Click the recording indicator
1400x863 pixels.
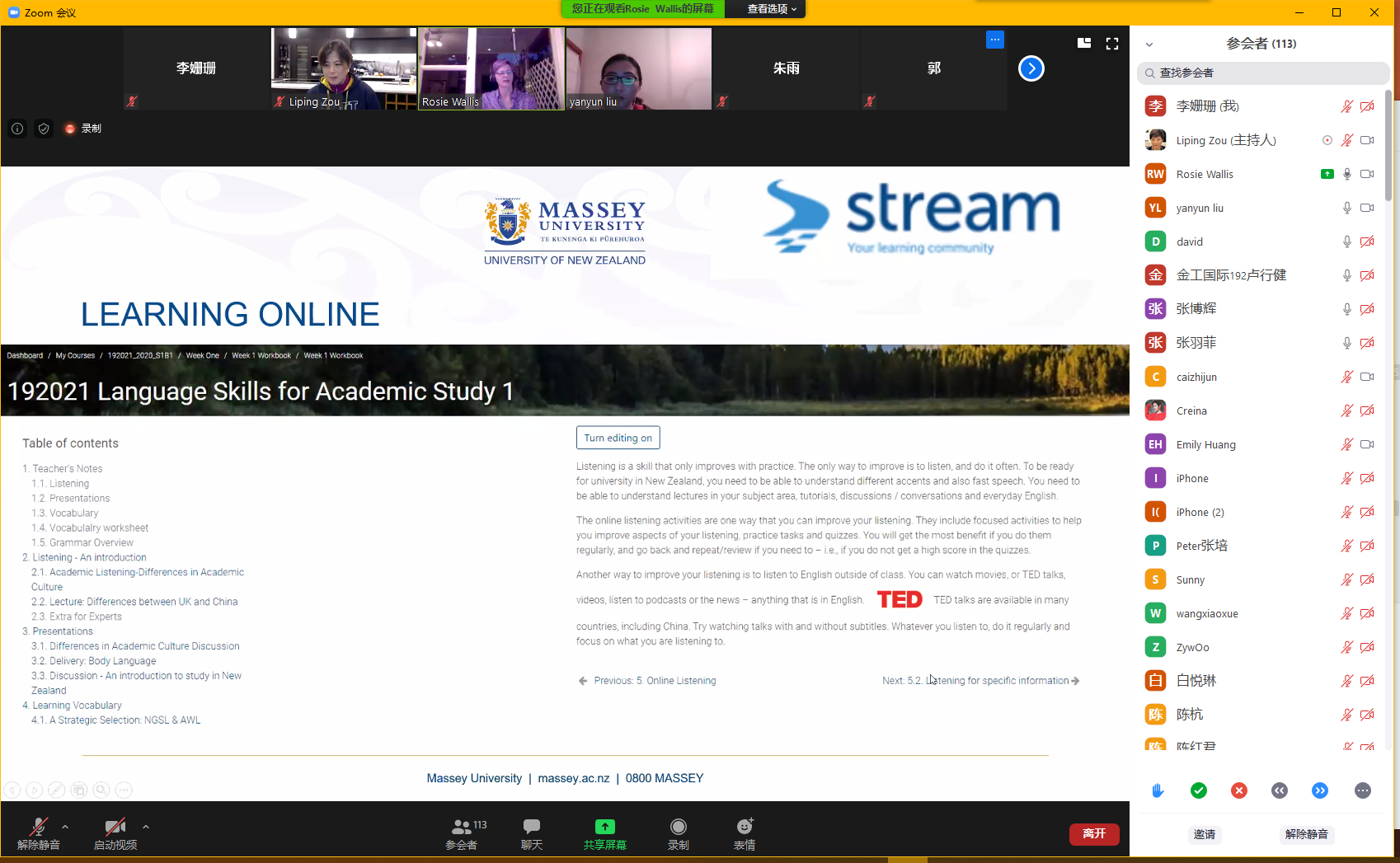coord(82,129)
